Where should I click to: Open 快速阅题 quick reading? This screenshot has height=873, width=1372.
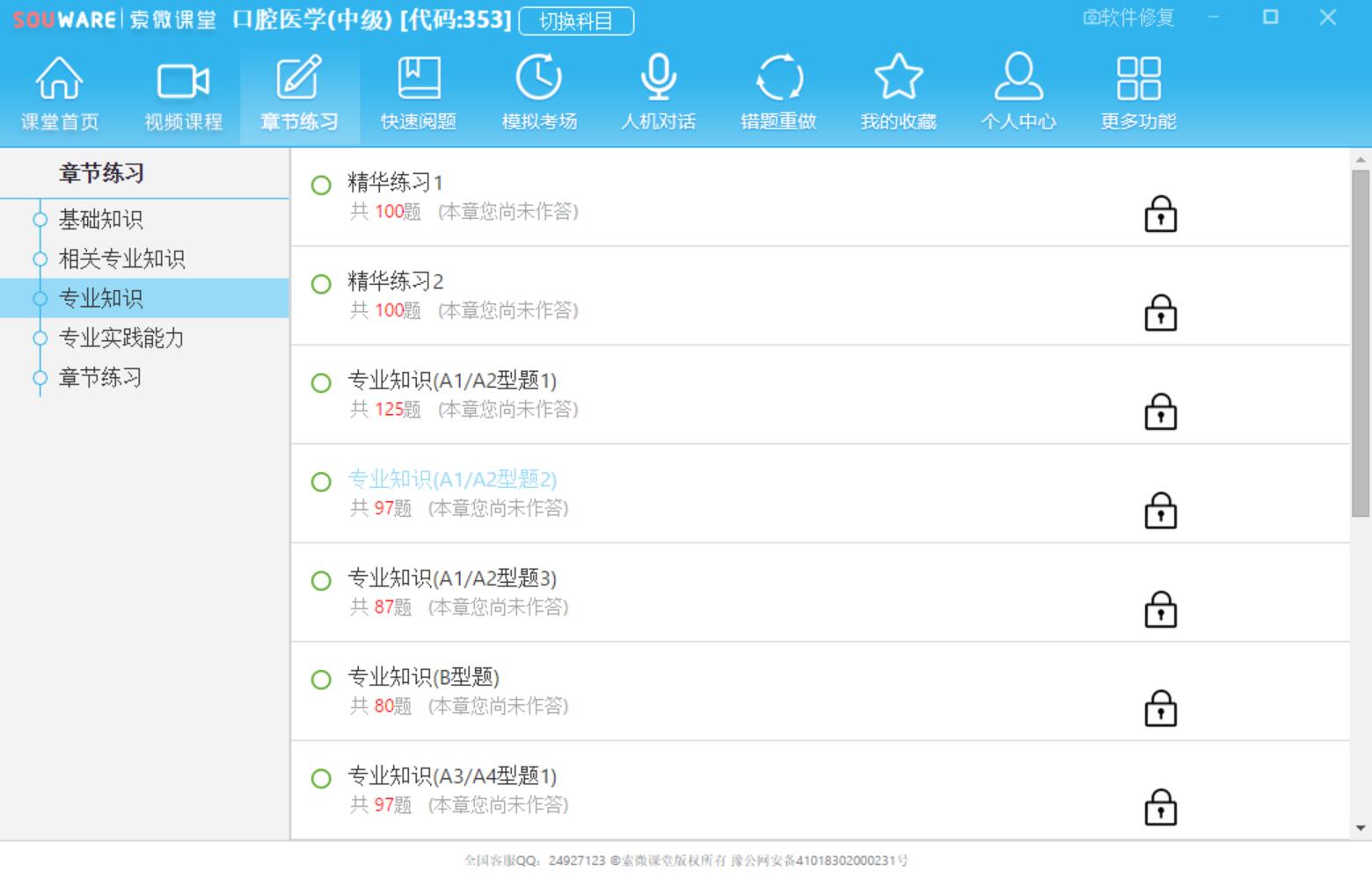coord(419,92)
